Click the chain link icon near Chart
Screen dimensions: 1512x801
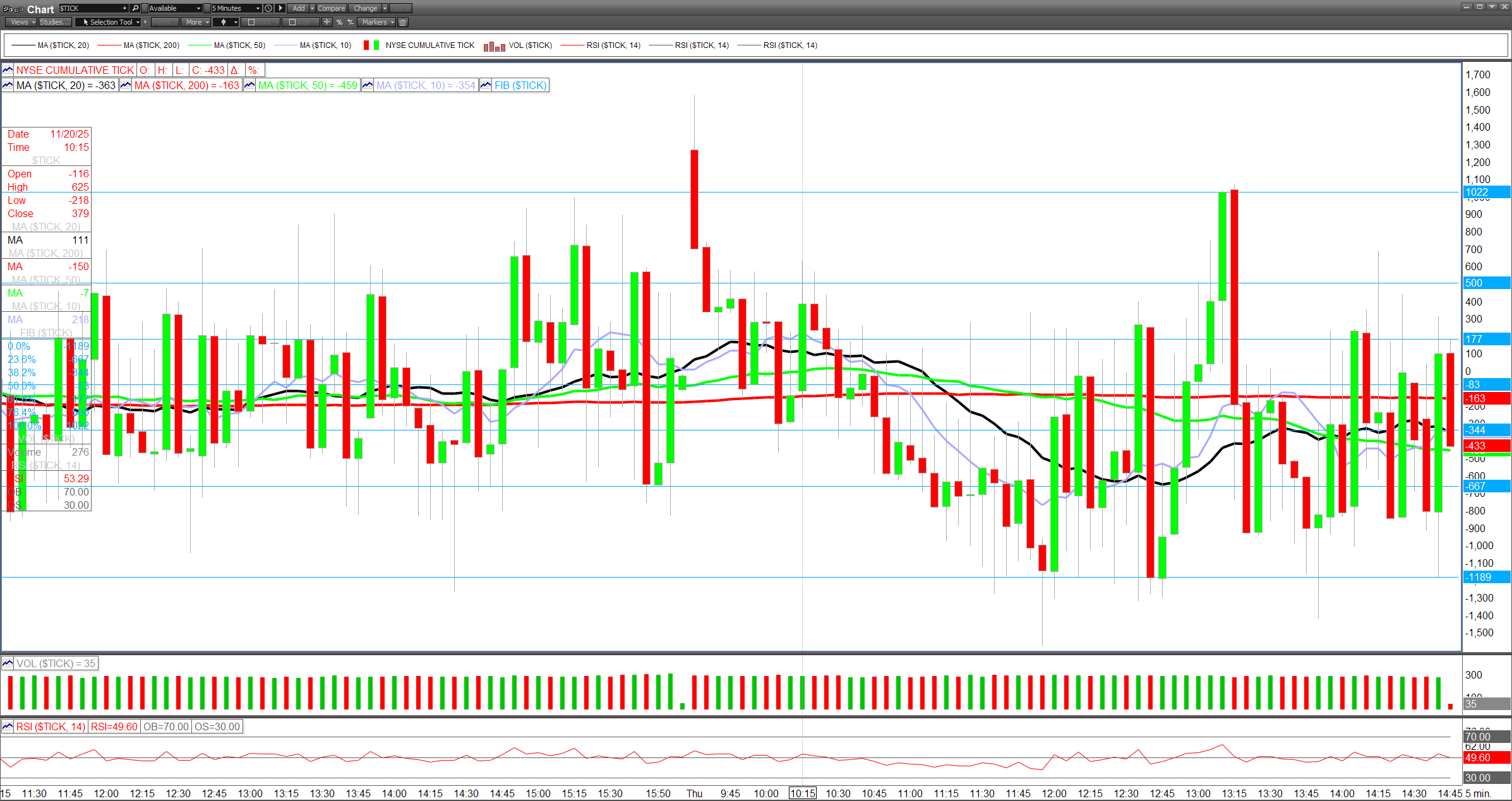coord(19,9)
